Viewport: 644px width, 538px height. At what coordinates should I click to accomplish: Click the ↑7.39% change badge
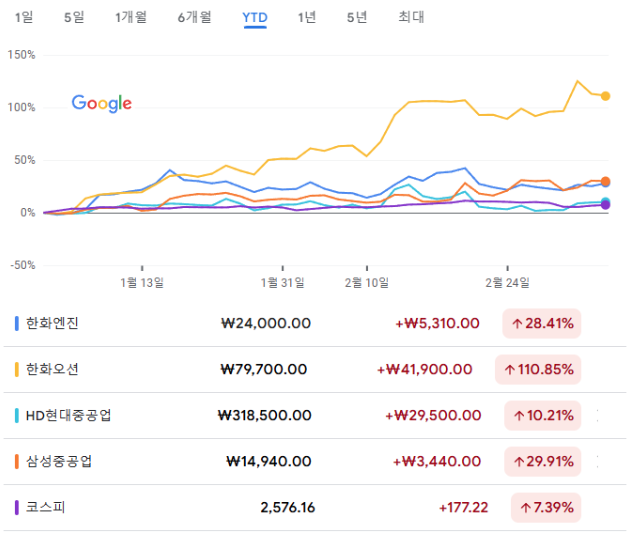click(x=546, y=508)
